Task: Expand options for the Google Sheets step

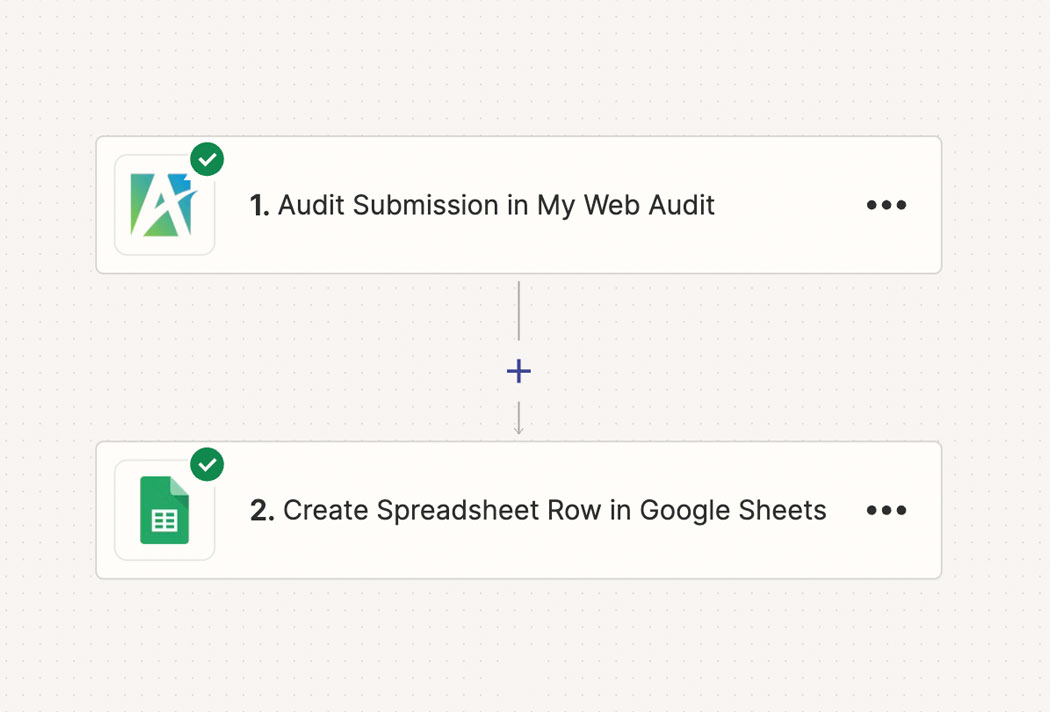Action: coord(886,510)
